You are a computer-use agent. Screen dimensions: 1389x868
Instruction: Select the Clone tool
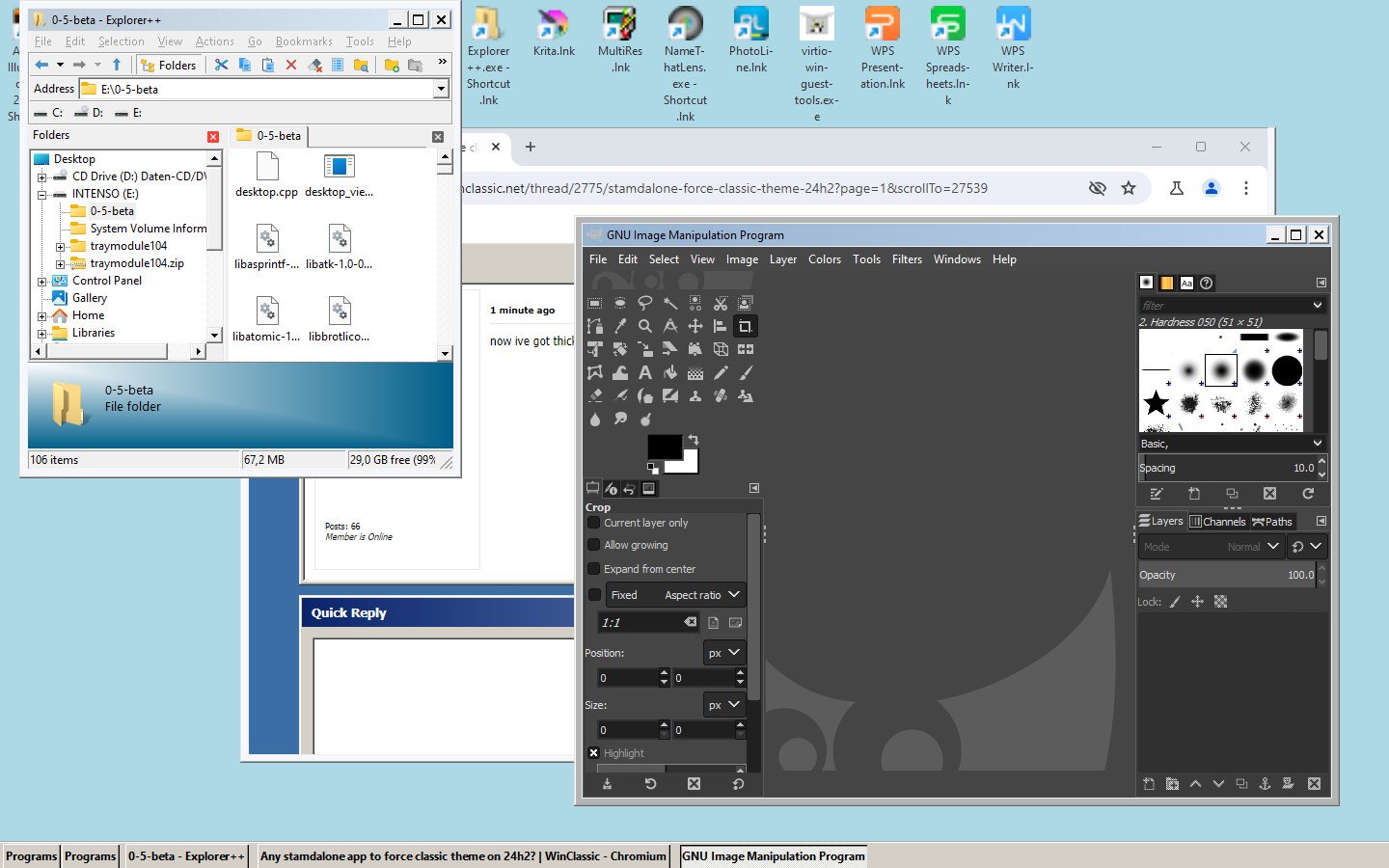tap(695, 394)
